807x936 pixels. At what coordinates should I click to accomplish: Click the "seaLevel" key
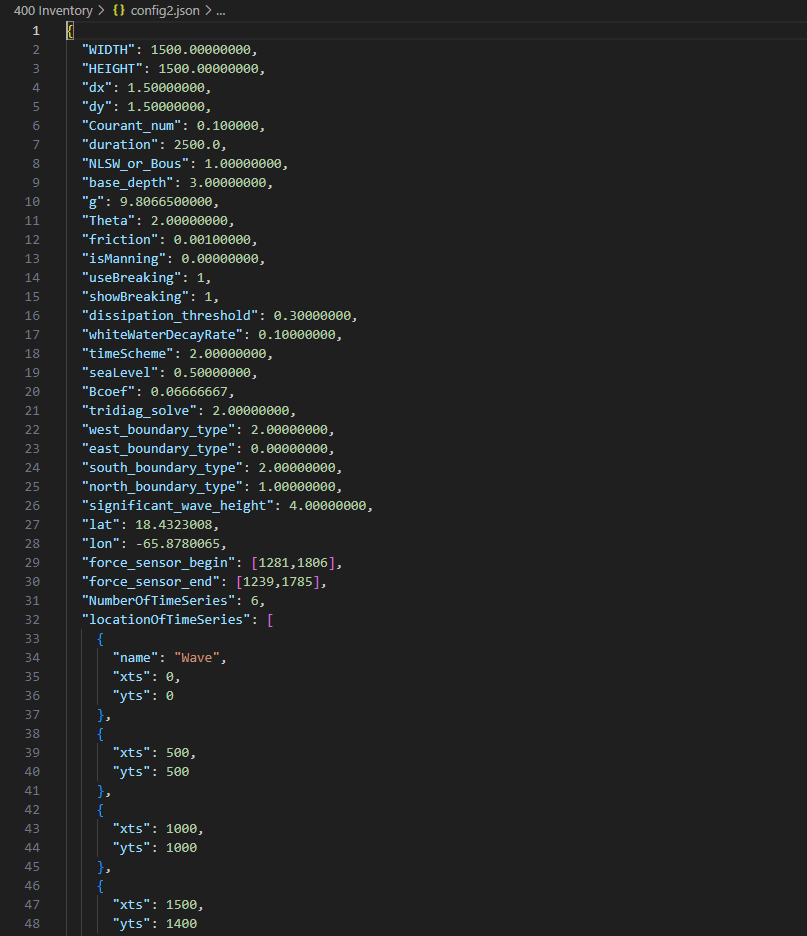(120, 373)
